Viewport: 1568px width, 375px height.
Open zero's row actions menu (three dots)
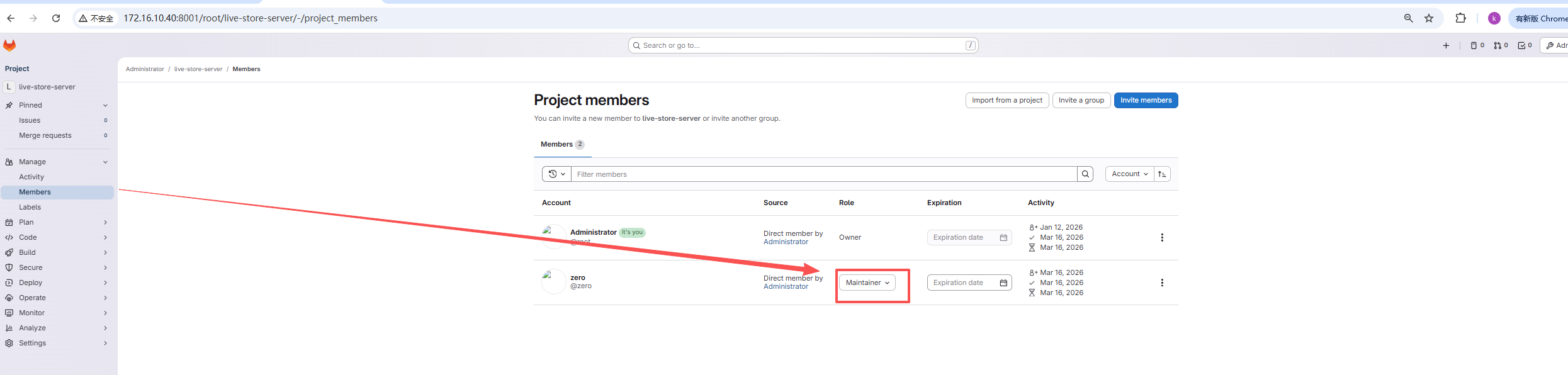[1162, 283]
